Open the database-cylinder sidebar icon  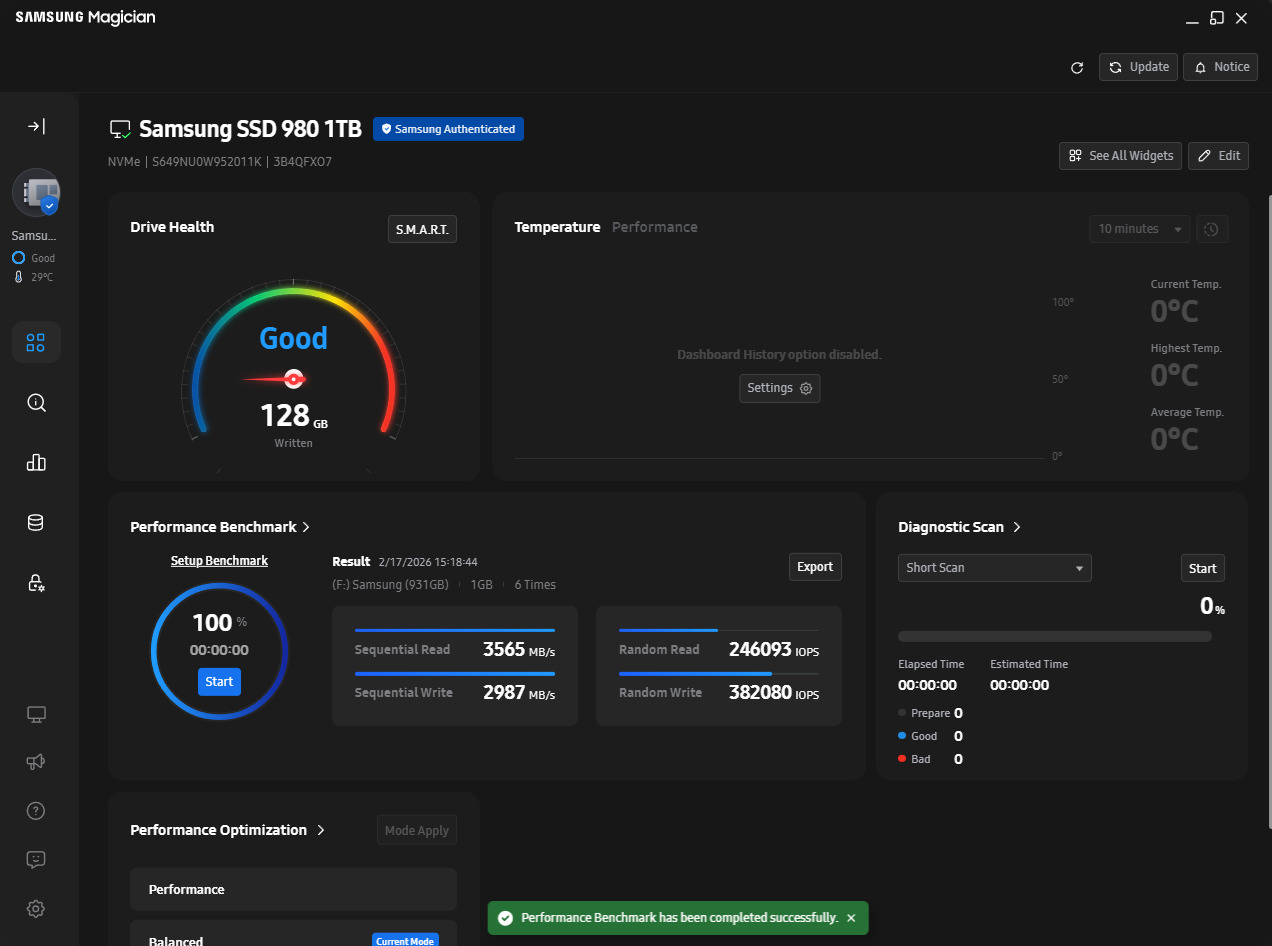pyautogui.click(x=36, y=523)
